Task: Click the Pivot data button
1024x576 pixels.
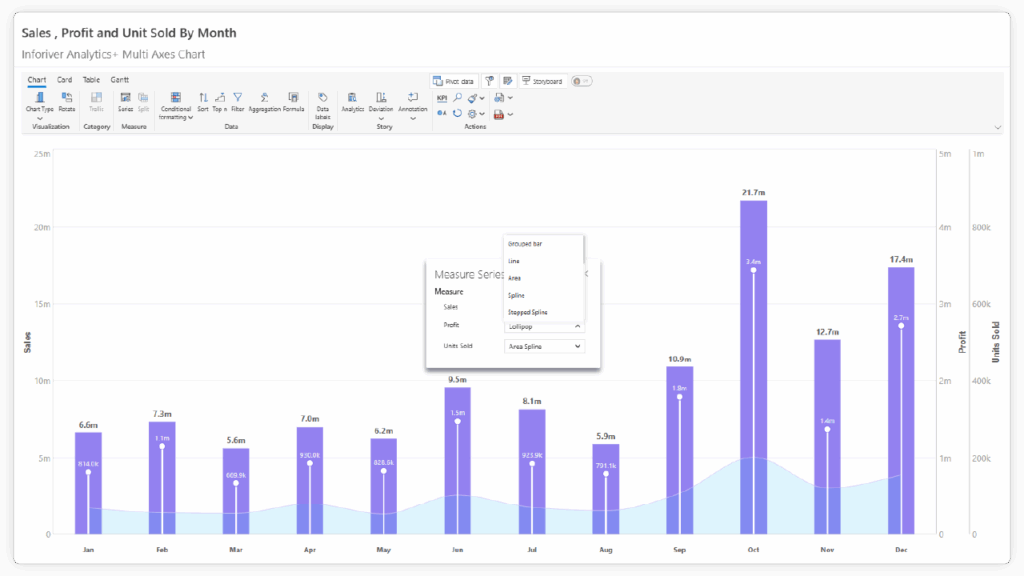Action: click(454, 81)
